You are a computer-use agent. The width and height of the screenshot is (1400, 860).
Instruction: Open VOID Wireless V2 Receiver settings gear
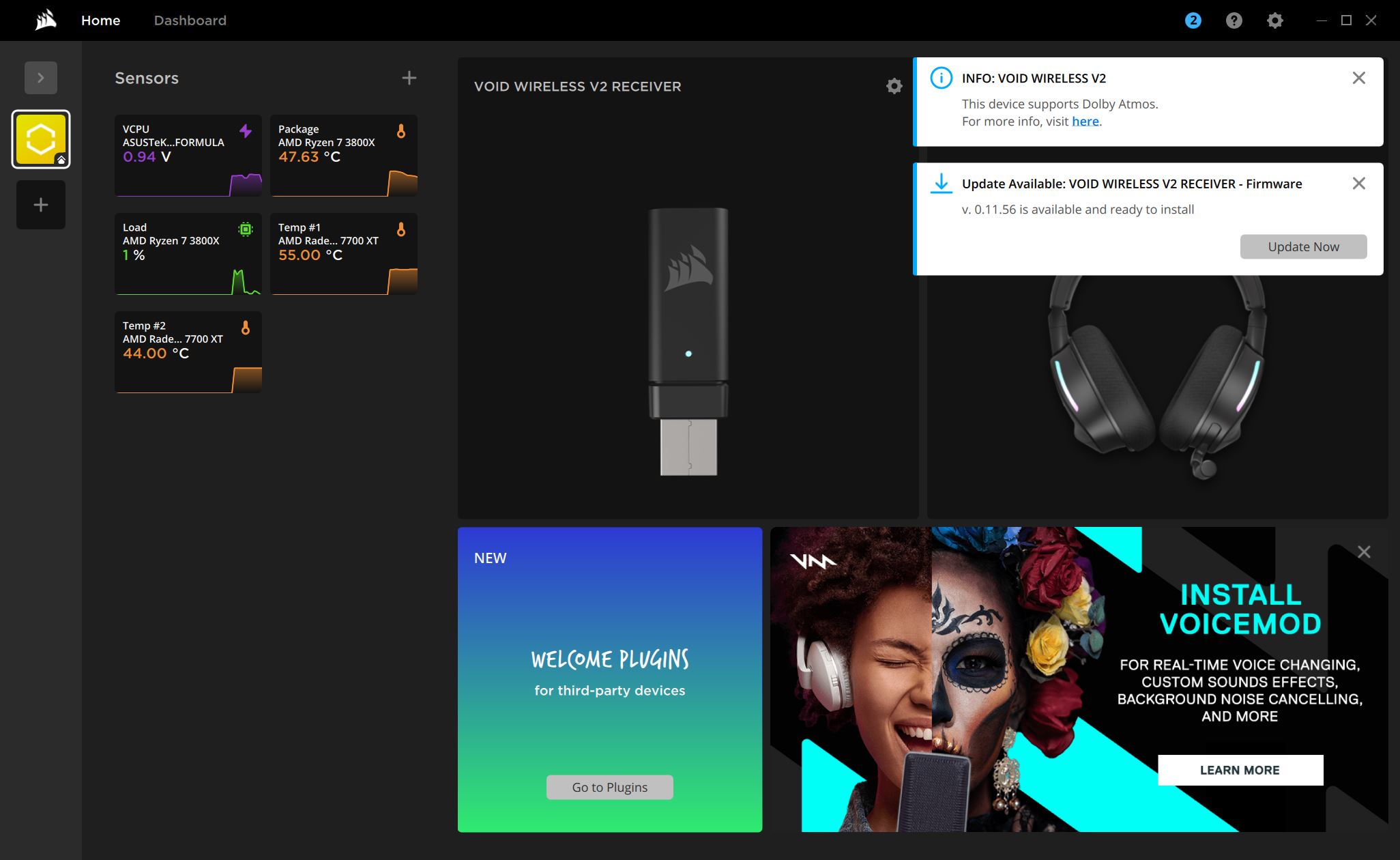(894, 86)
